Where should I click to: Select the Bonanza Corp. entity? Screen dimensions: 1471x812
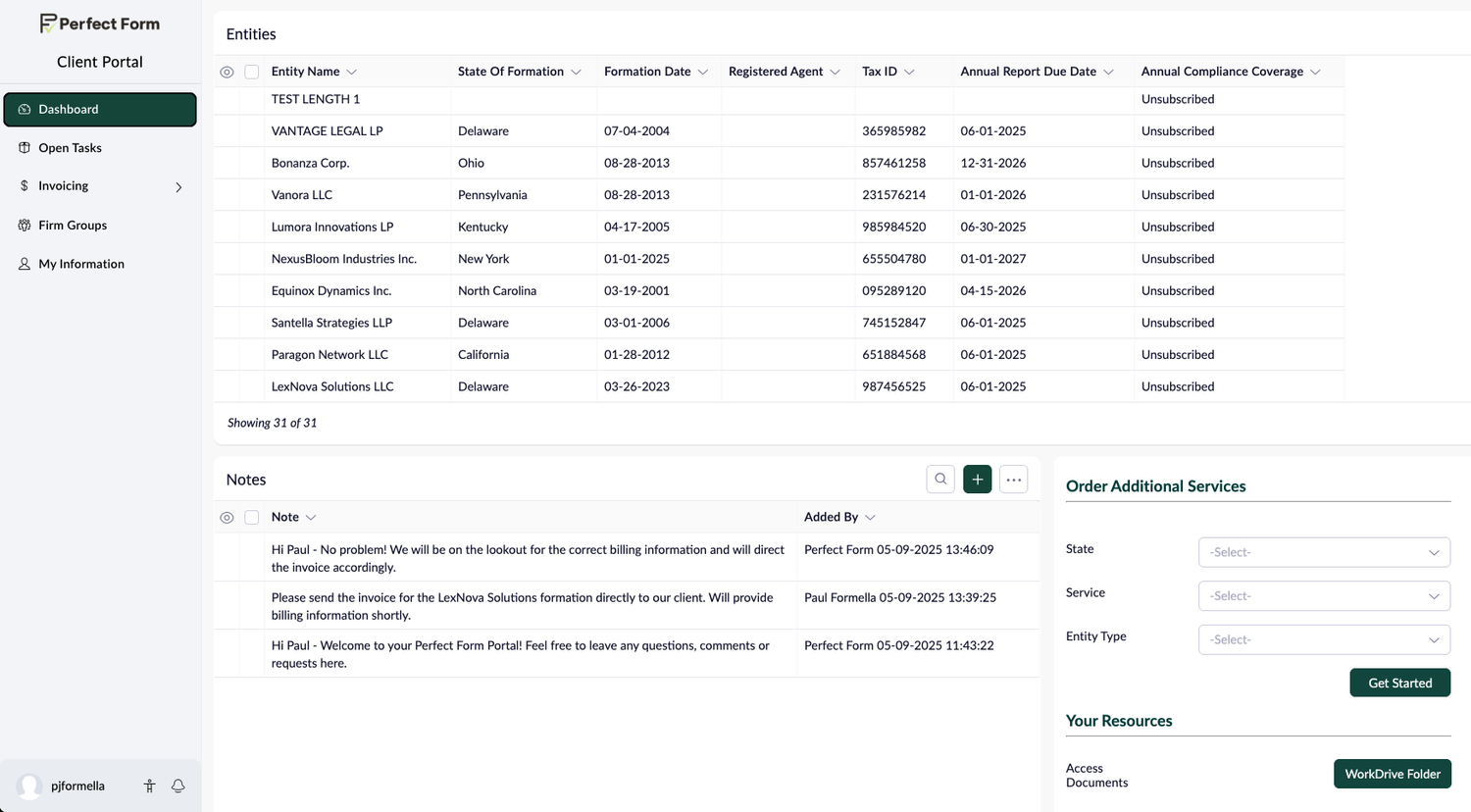[x=310, y=163]
